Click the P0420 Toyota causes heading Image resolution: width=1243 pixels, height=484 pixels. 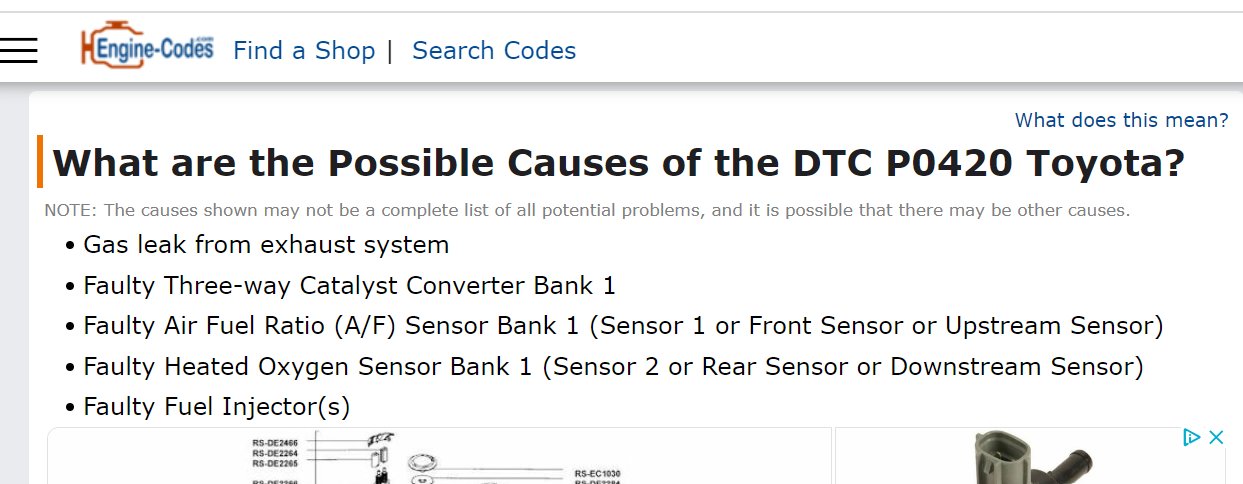click(618, 163)
